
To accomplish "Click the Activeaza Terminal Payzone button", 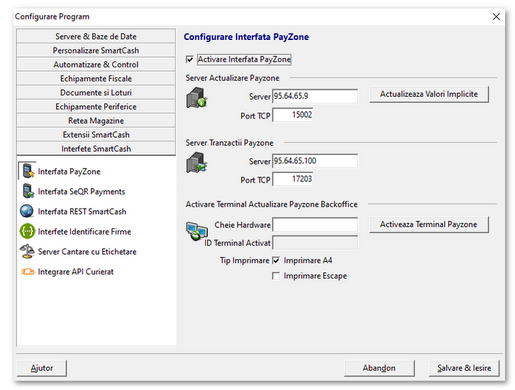I will 429,224.
